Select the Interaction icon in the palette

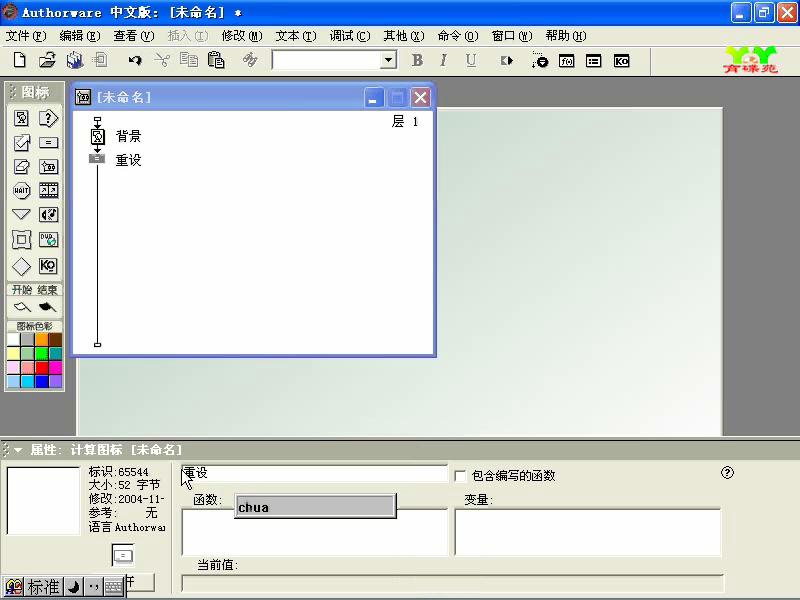tap(48, 118)
